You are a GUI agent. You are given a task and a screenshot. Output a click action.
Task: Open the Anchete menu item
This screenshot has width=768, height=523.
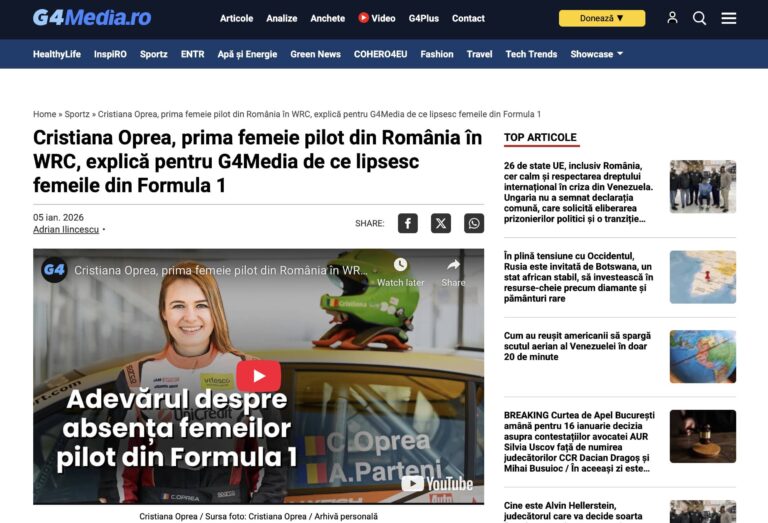point(328,18)
